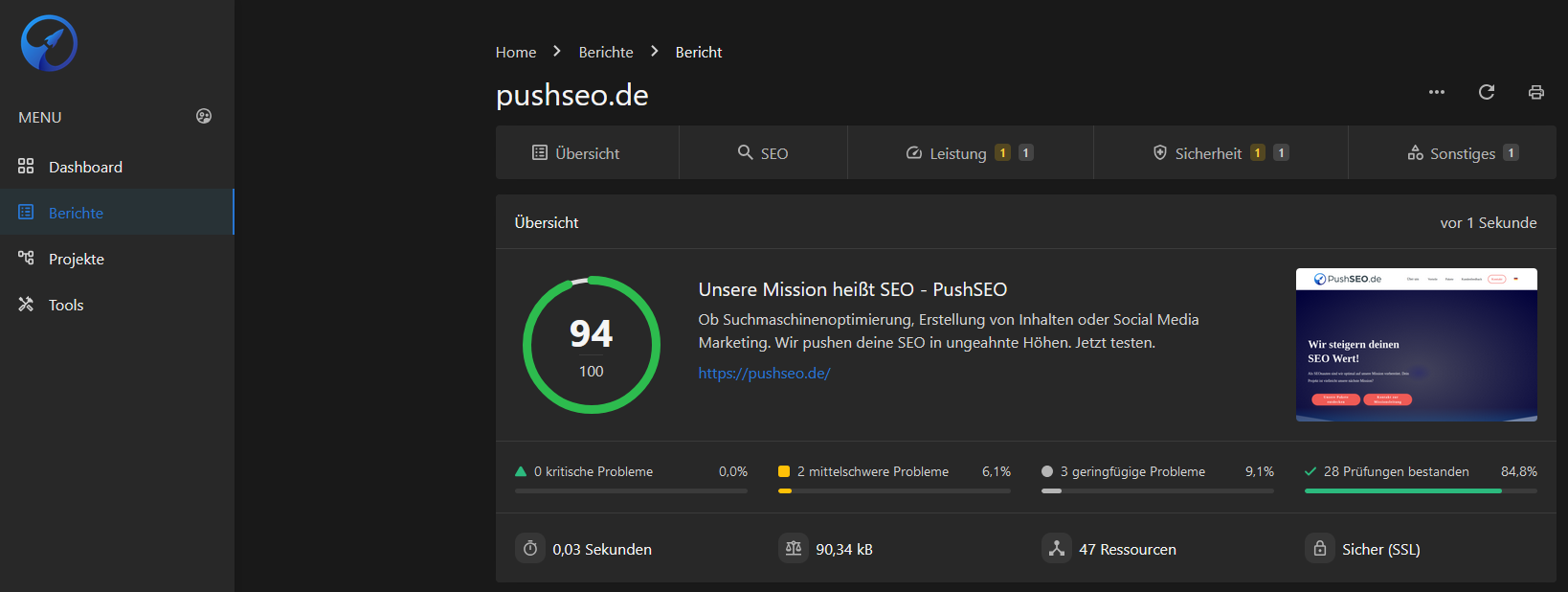This screenshot has height=592, width=1568.
Task: Click the 6,1% medium problems percentage
Action: point(997,471)
